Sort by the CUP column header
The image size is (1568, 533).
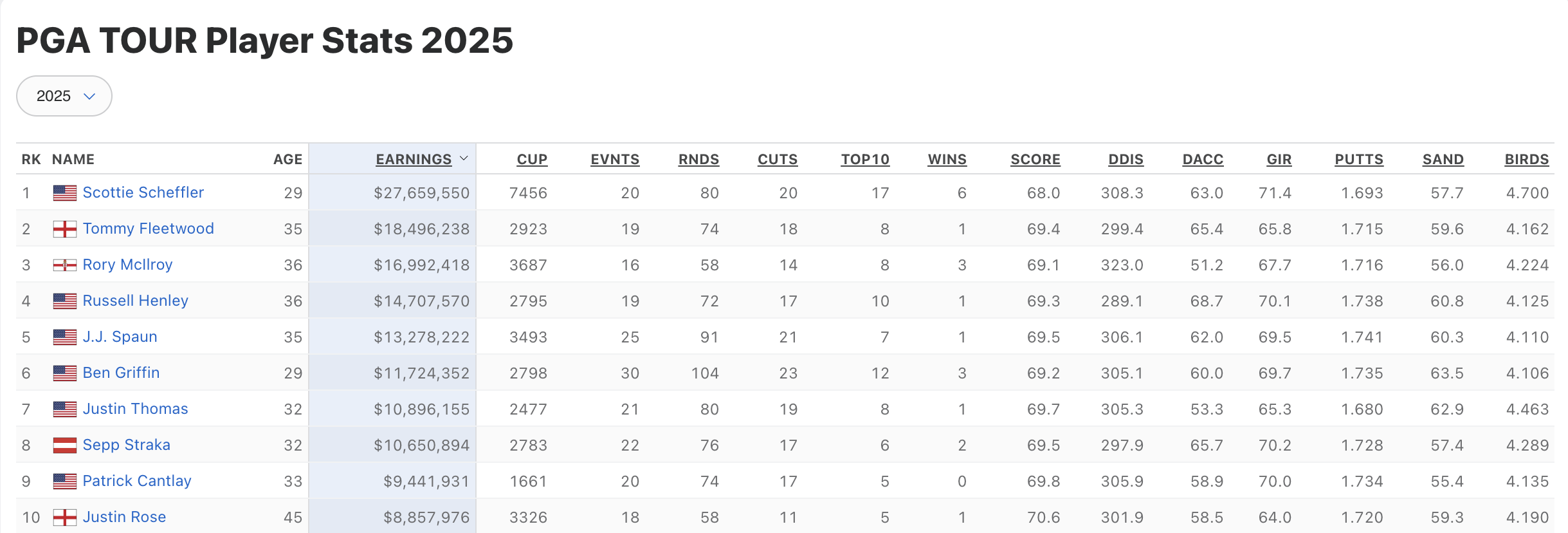532,159
